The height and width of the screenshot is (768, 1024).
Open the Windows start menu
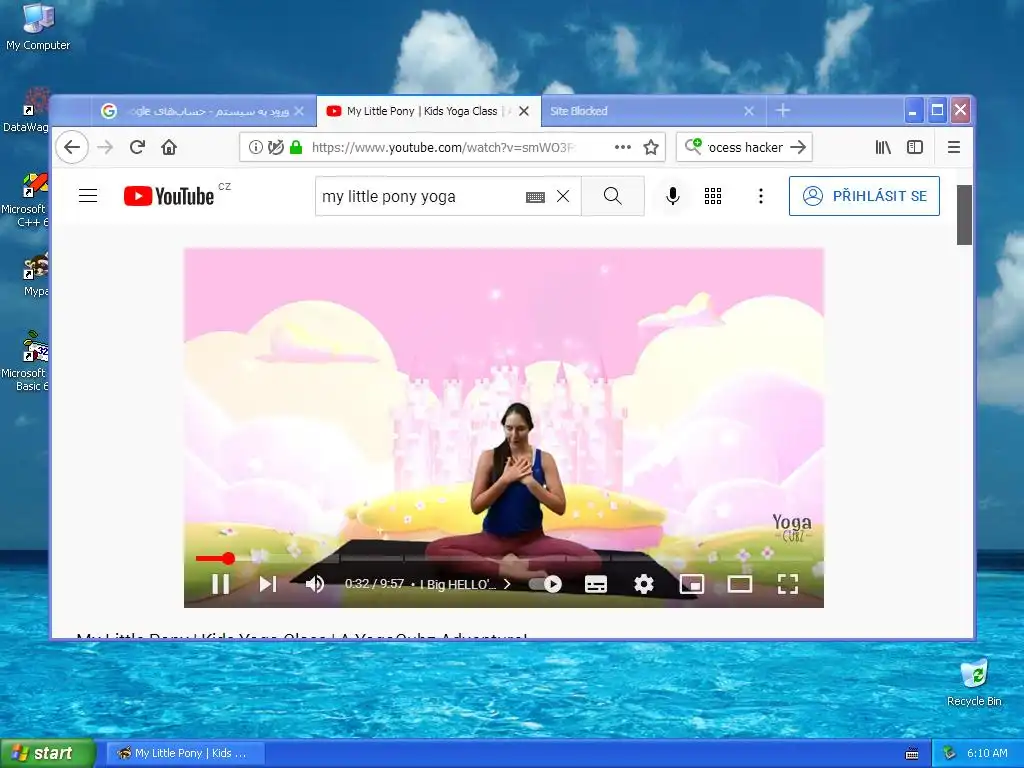click(46, 753)
